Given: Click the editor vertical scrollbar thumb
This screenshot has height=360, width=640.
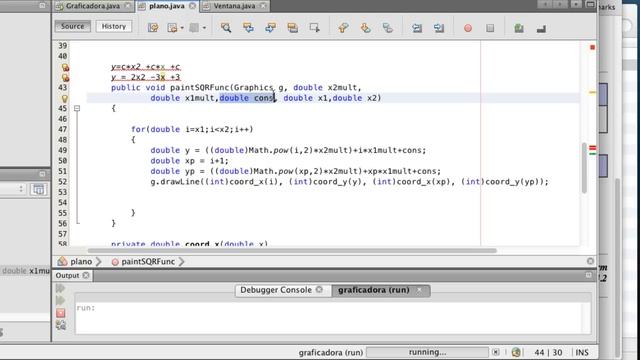Looking at the screenshot, I should pyautogui.click(x=584, y=168).
